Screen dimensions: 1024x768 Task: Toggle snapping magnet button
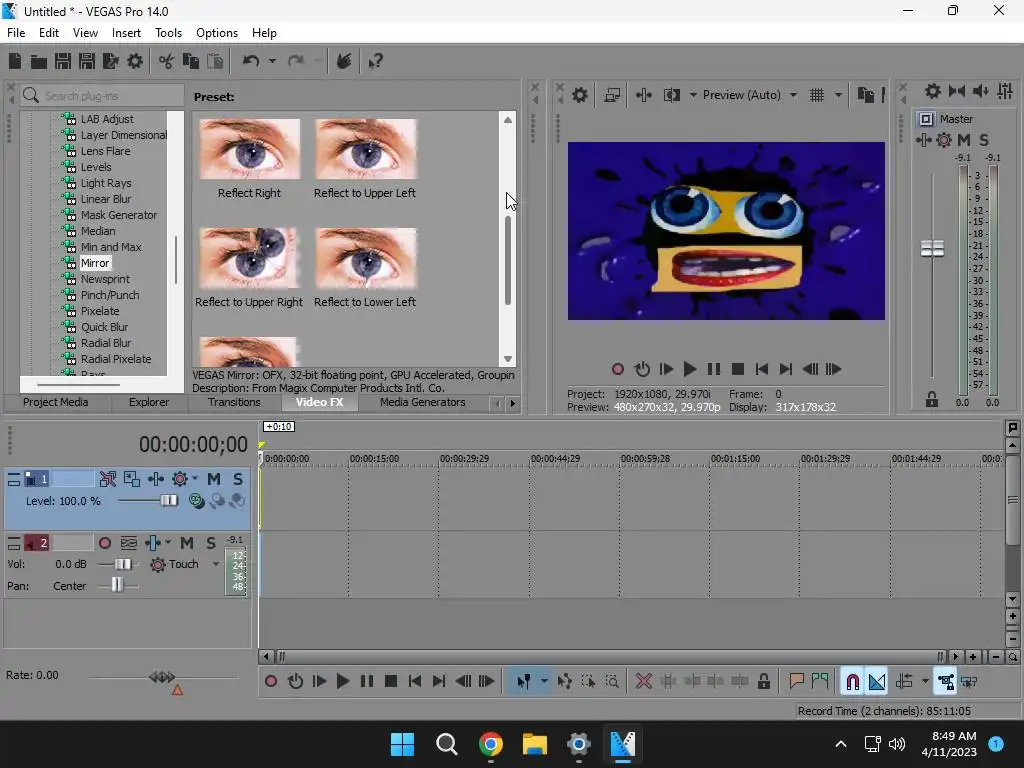[x=852, y=682]
